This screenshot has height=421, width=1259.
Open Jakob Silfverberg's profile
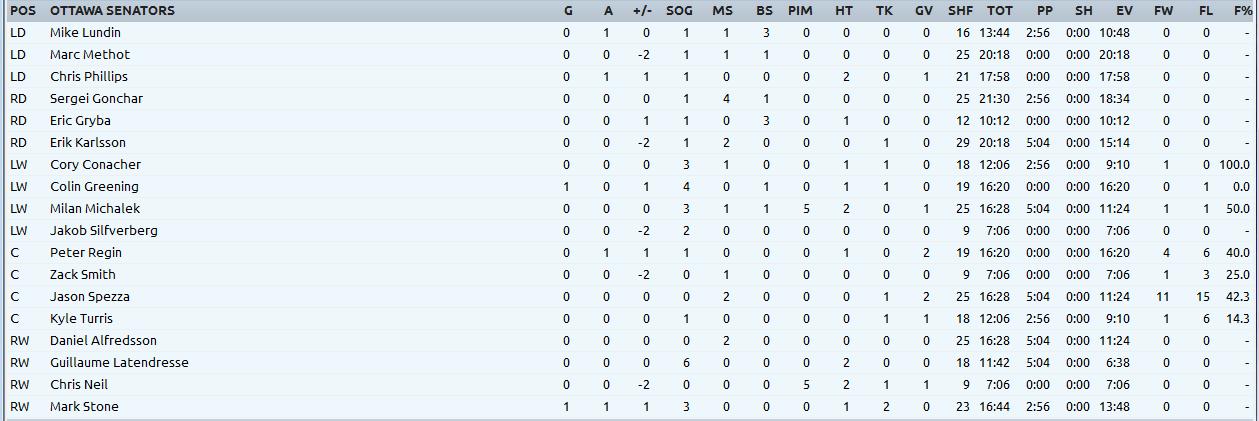(104, 230)
